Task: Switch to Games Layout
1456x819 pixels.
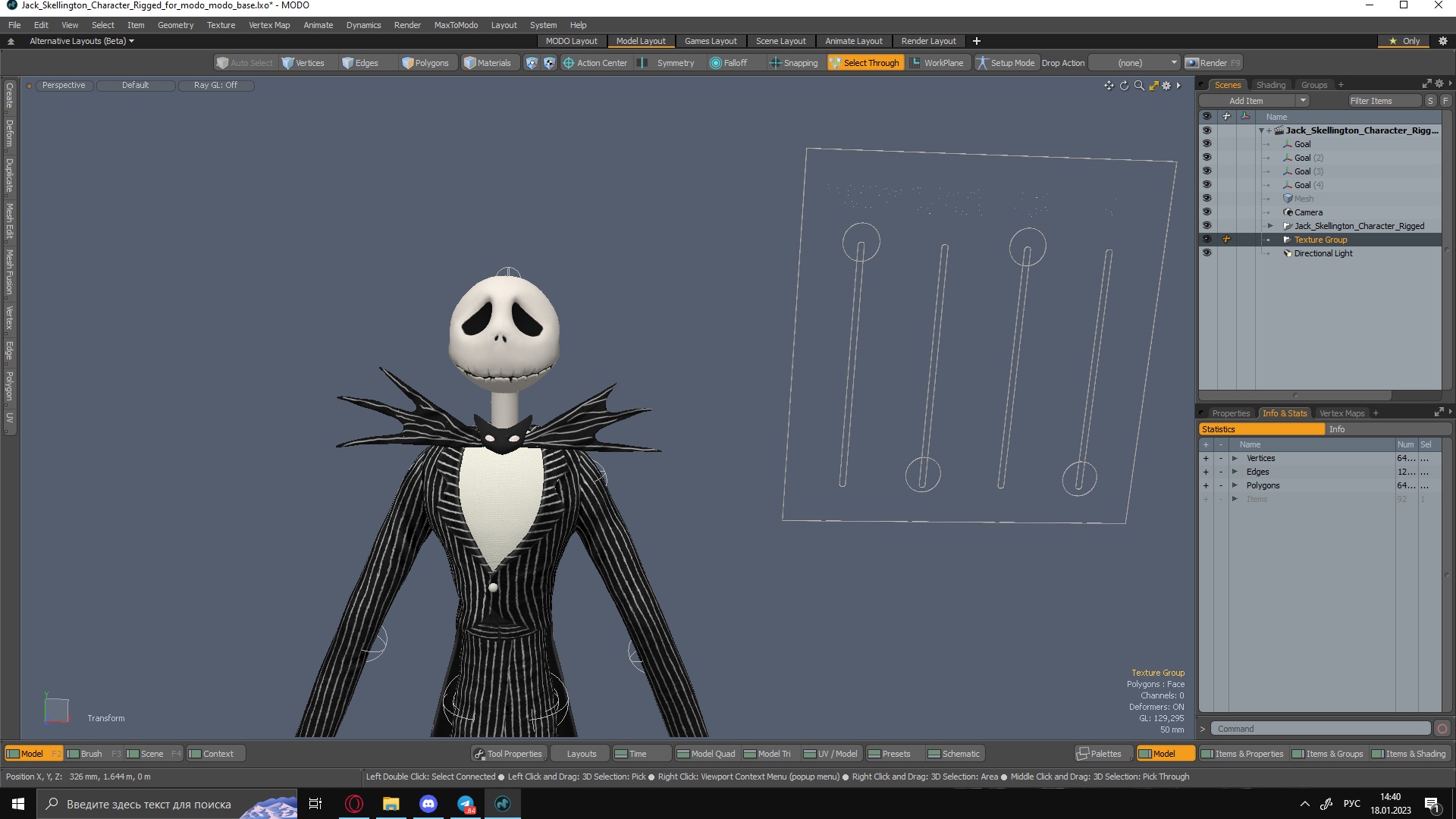Action: [x=710, y=41]
